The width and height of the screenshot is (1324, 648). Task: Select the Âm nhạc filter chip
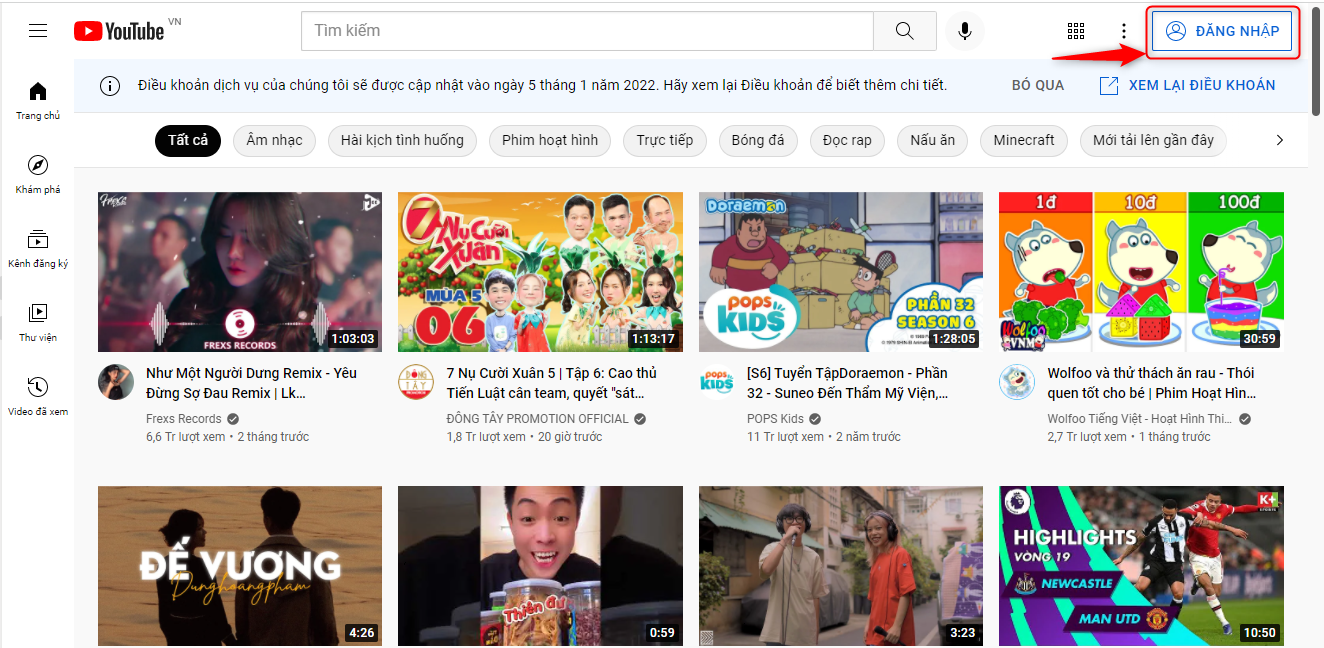tap(274, 140)
